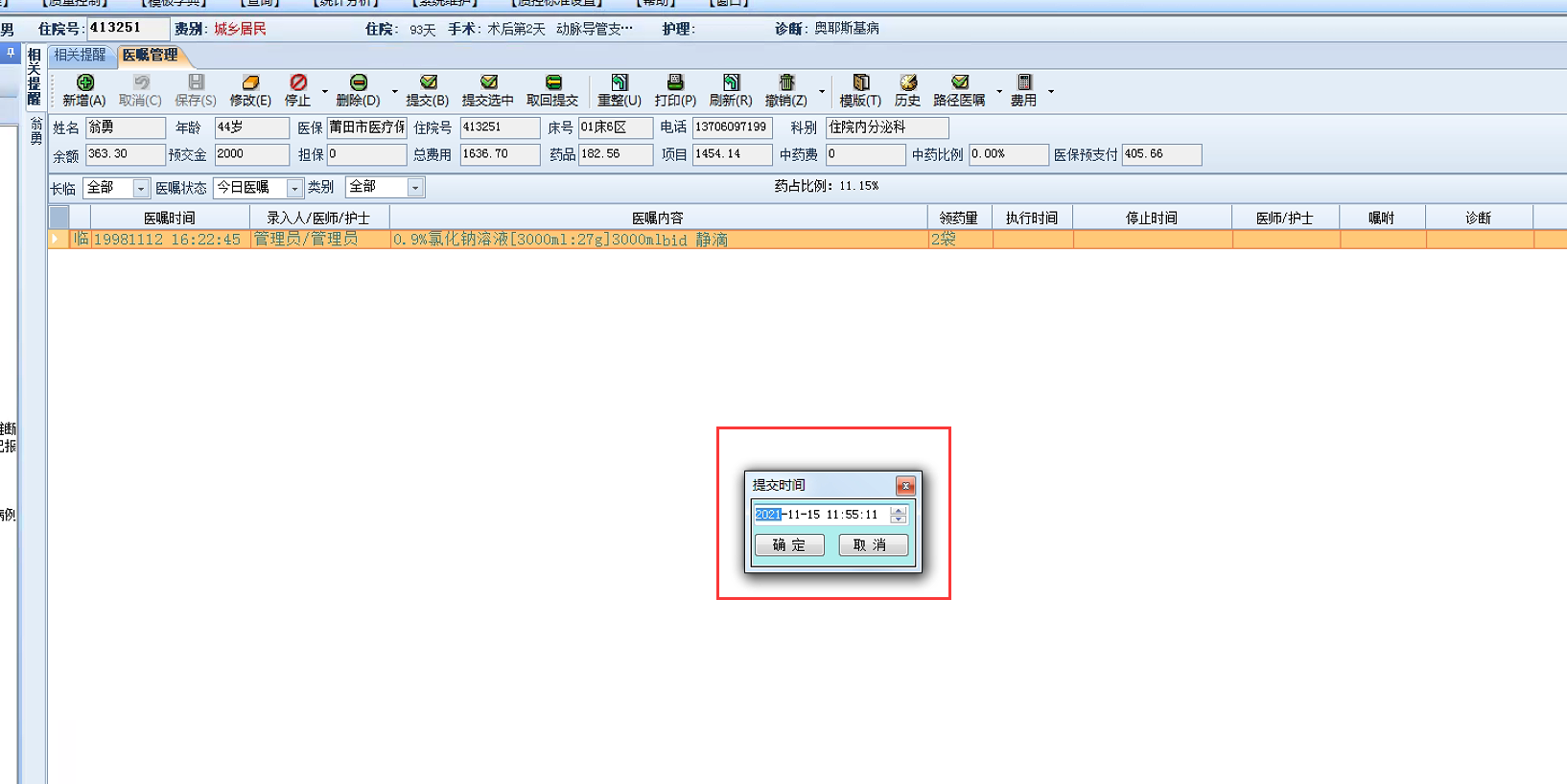Expand the arrow next to 撤销(Z)
Image resolution: width=1567 pixels, height=784 pixels.
[822, 92]
